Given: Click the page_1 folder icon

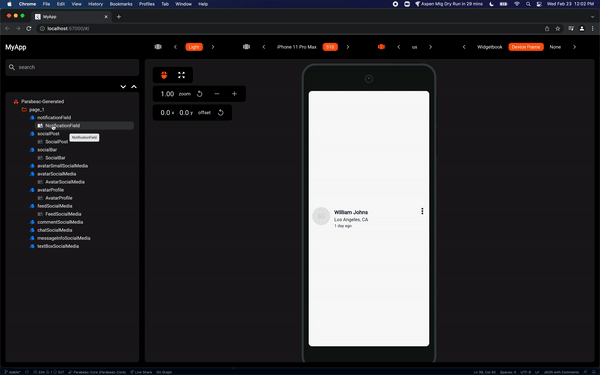Looking at the screenshot, I should pos(24,109).
